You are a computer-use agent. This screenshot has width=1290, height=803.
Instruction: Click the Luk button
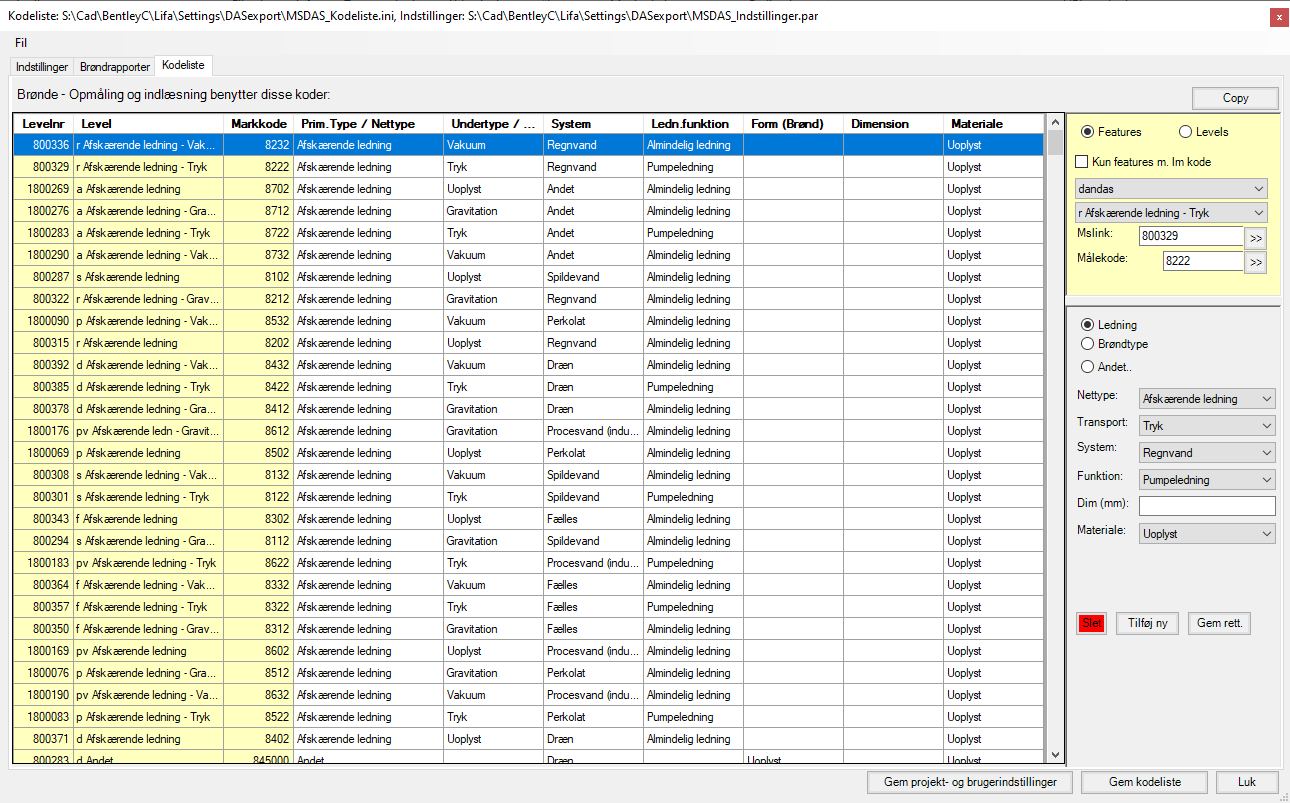[1246, 782]
